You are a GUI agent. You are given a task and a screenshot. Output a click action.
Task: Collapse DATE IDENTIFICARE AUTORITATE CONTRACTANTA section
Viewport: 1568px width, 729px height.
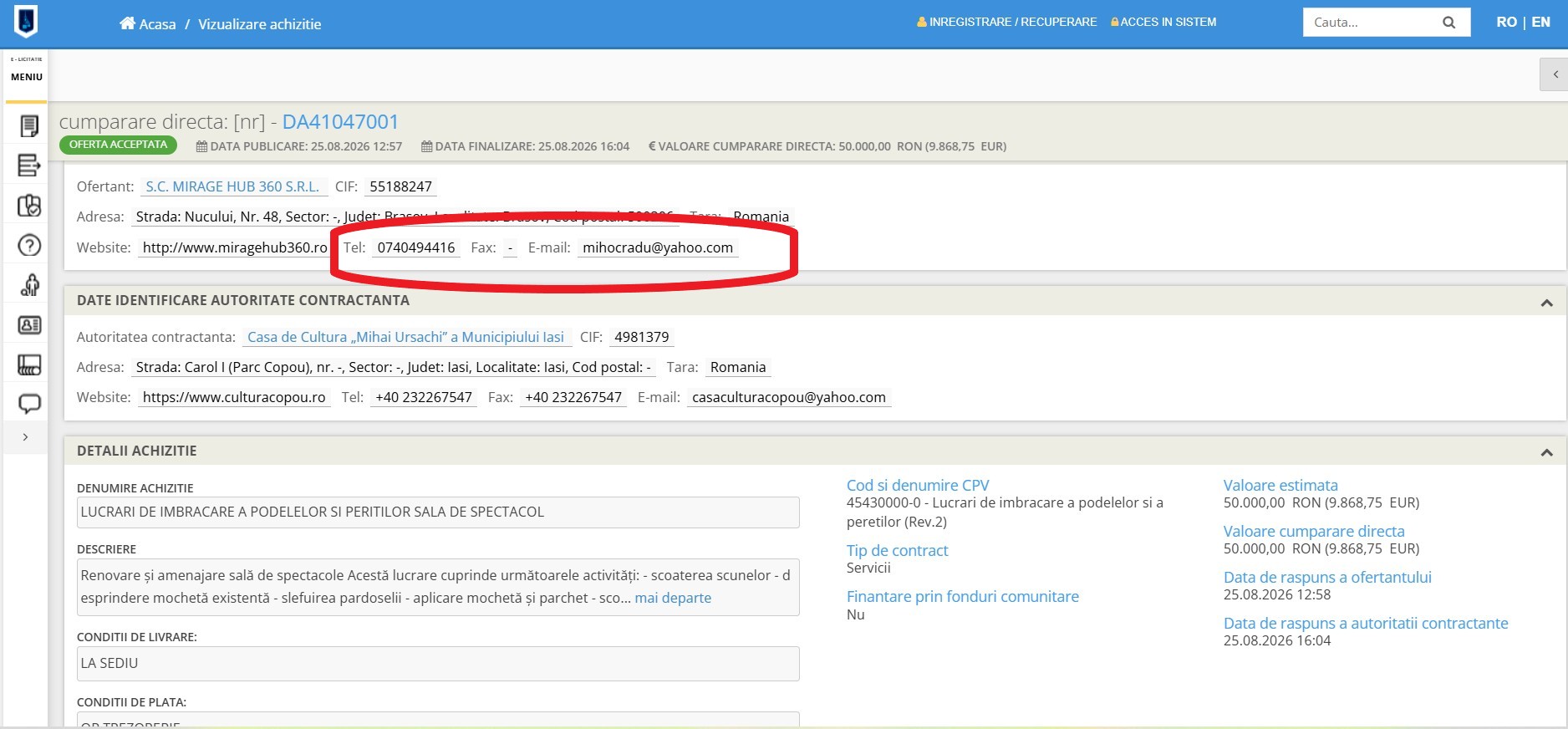1546,303
